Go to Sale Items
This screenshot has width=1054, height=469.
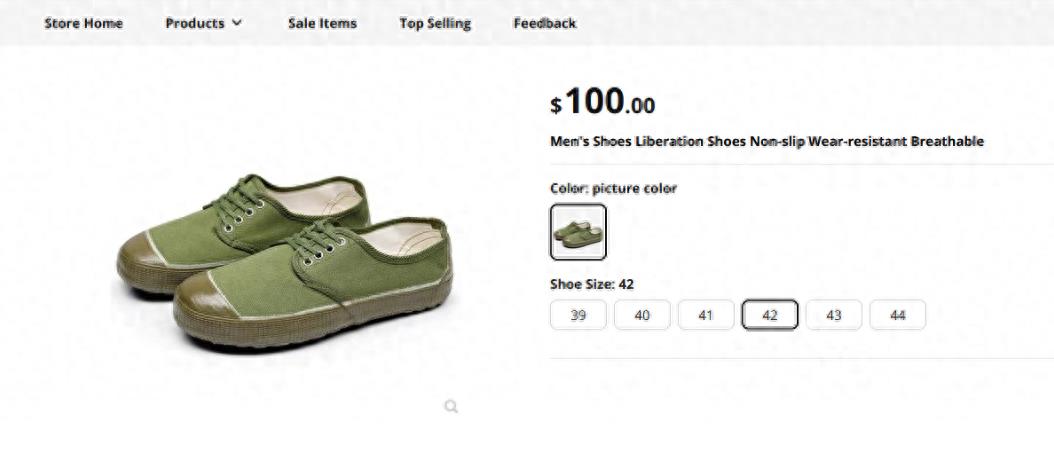322,23
